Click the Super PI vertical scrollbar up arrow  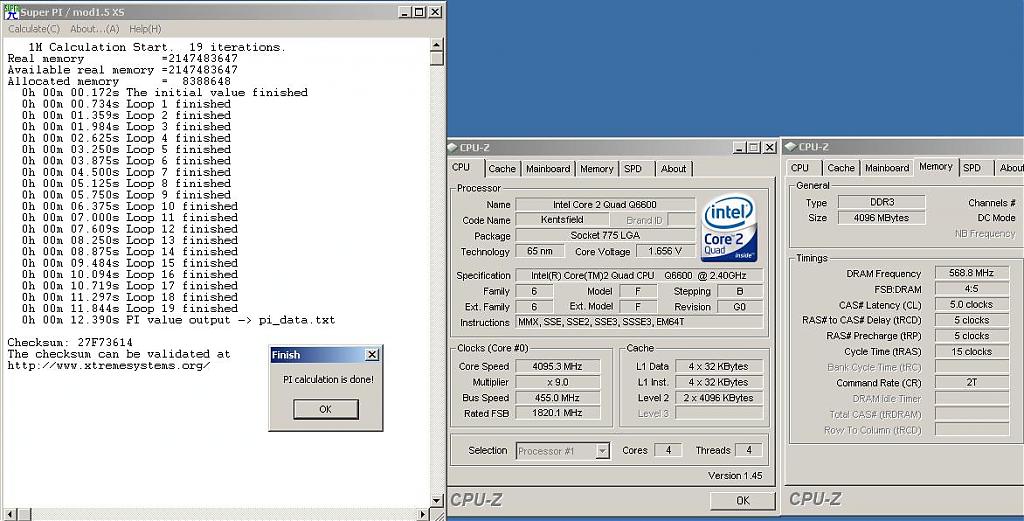(x=437, y=45)
